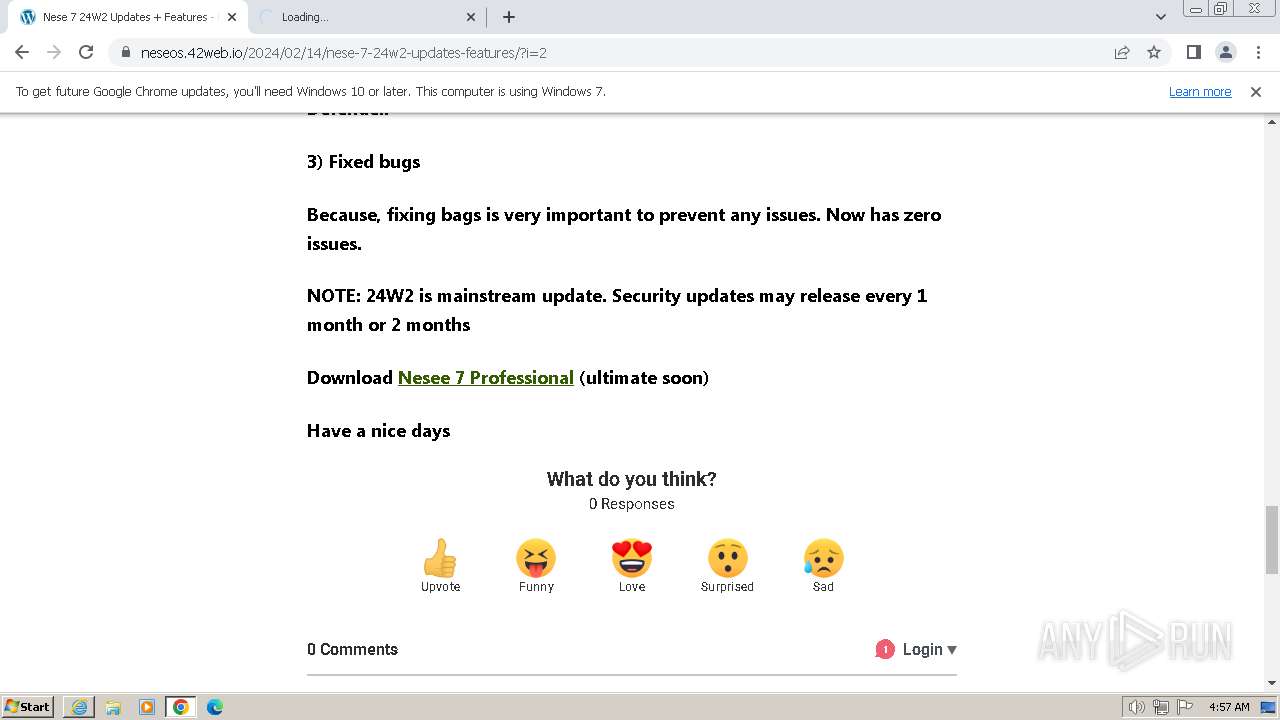Open Windows Explorer from taskbar
The image size is (1280, 720).
(113, 707)
